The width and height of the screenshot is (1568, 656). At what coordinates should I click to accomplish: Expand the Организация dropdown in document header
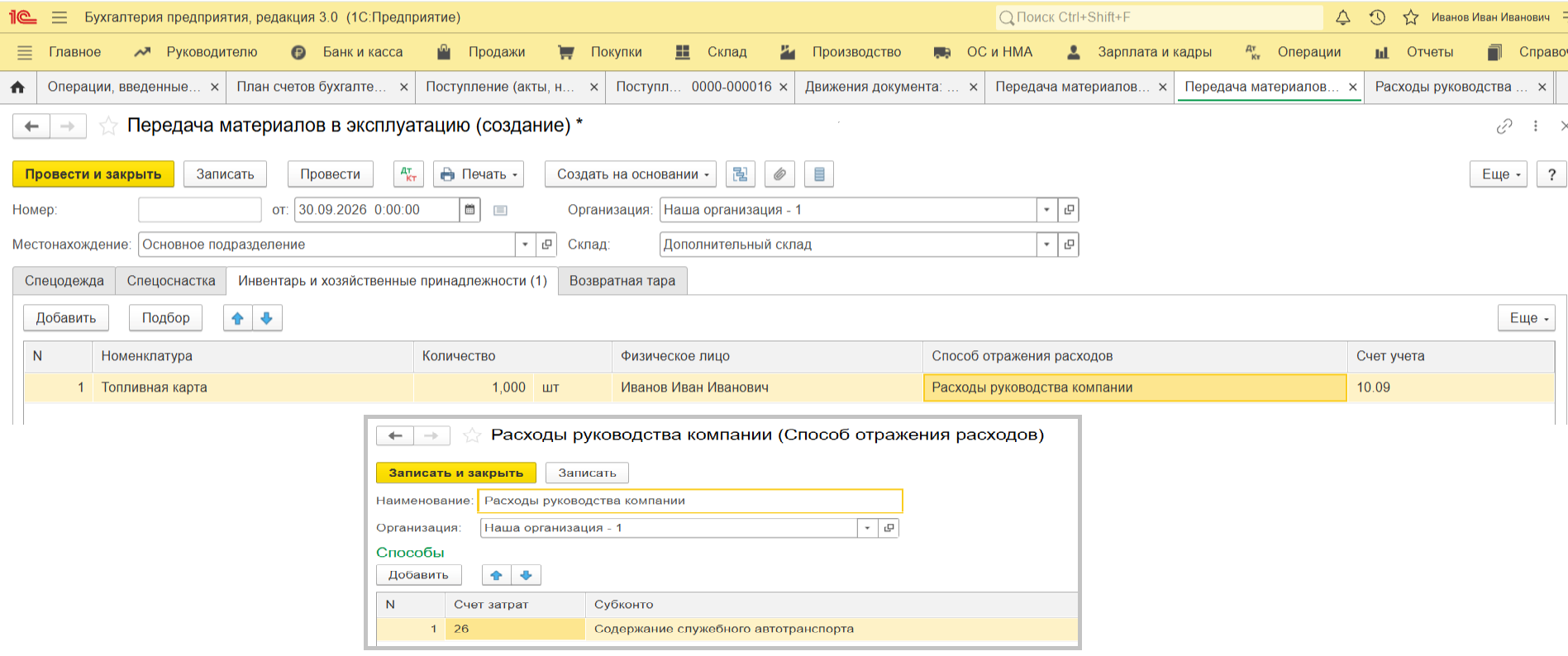coord(1047,210)
